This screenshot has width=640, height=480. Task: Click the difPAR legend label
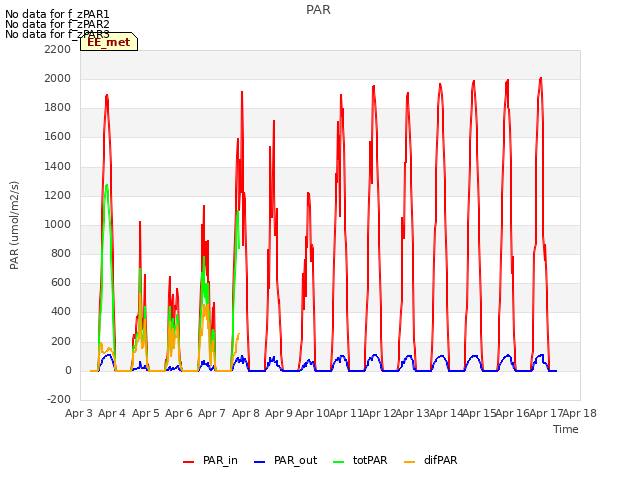click(x=440, y=460)
